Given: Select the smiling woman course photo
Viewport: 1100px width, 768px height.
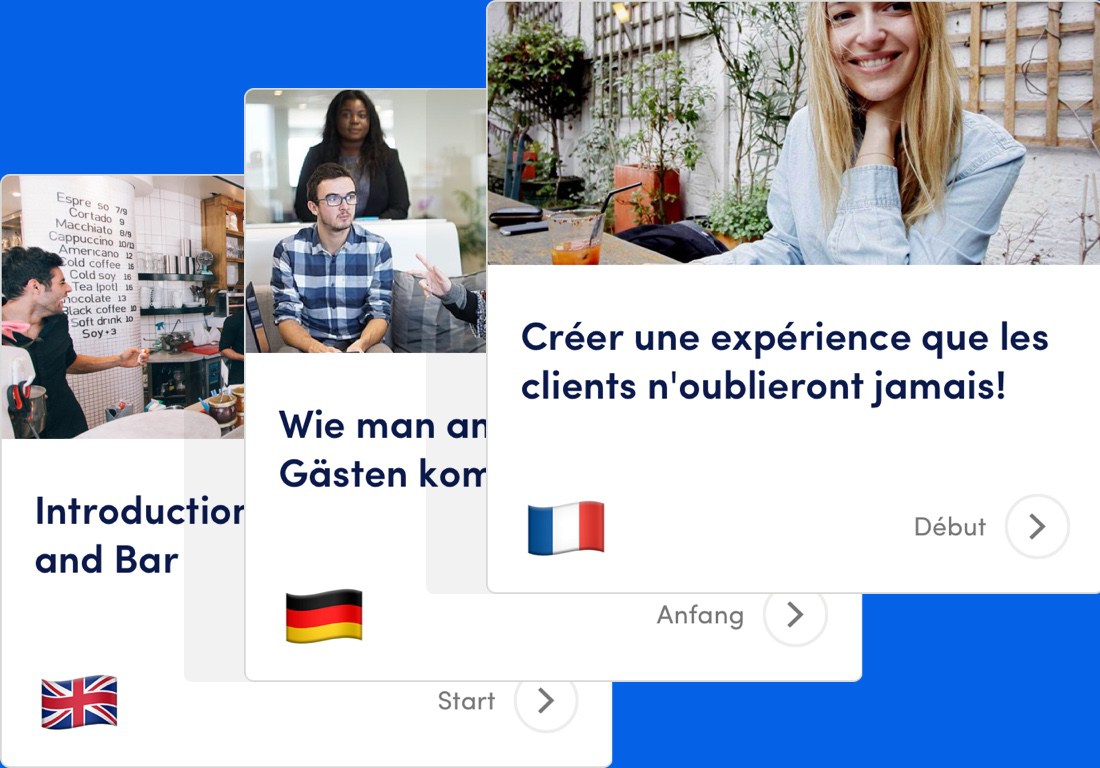Looking at the screenshot, I should pyautogui.click(x=793, y=133).
